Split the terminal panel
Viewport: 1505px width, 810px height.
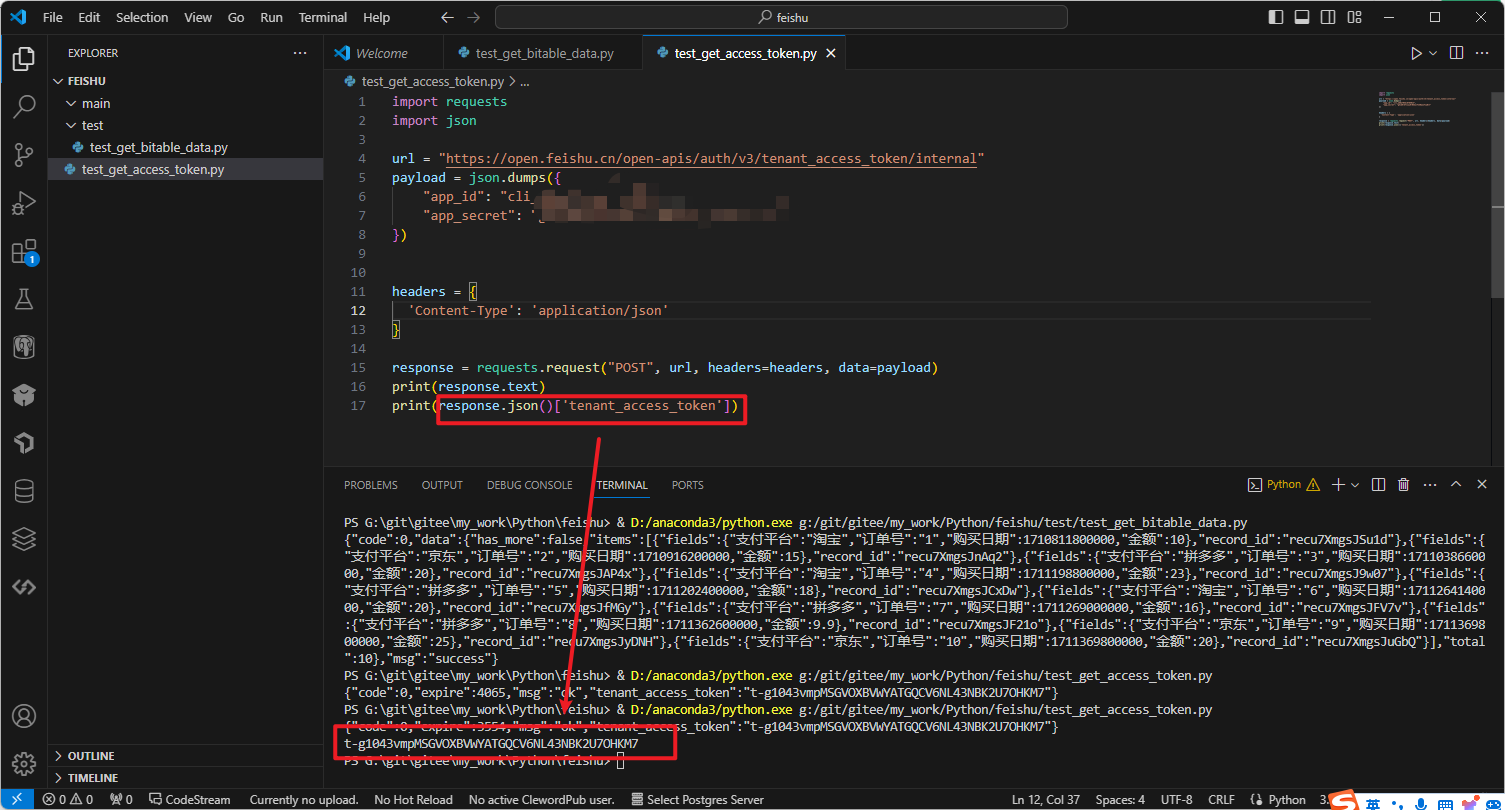(x=1378, y=484)
